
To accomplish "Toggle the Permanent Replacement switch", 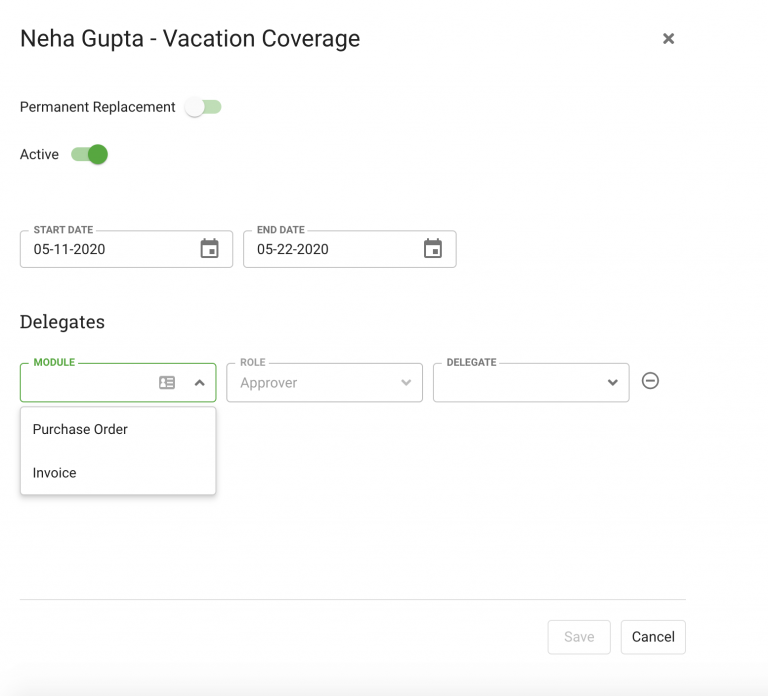I will pyautogui.click(x=203, y=107).
